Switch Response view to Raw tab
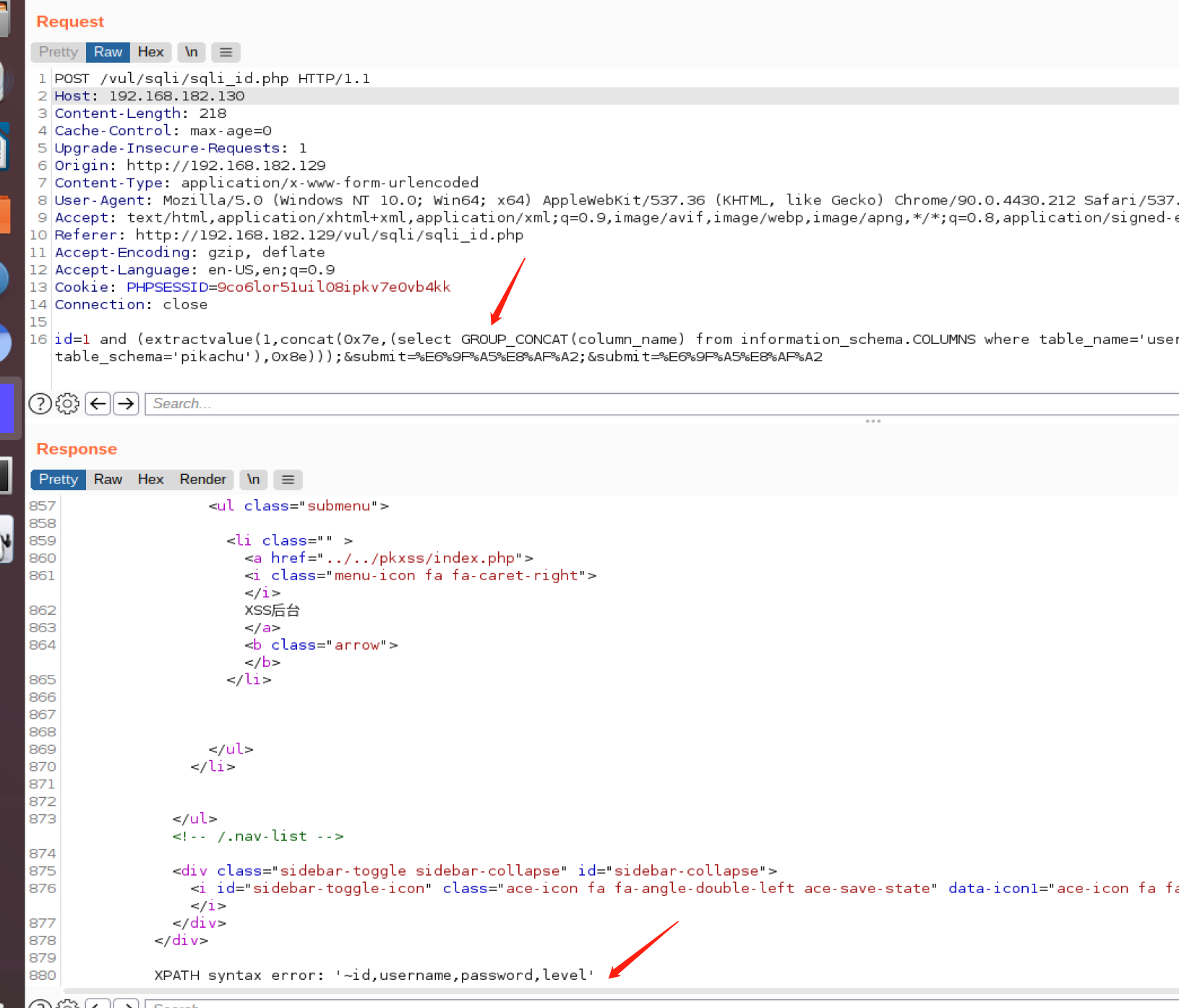1179x1008 pixels. [108, 480]
